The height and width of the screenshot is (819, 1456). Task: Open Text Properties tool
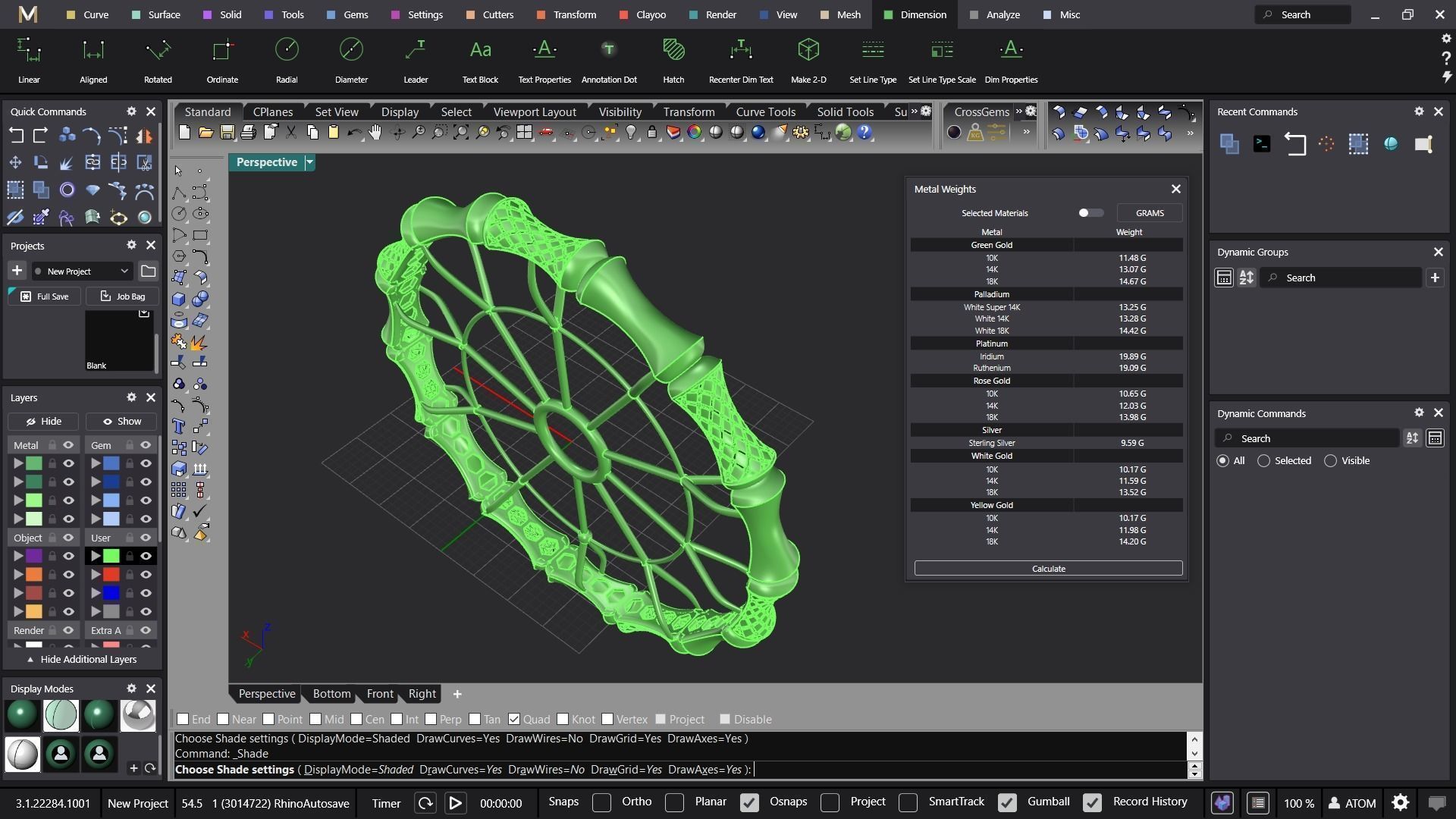(x=544, y=59)
